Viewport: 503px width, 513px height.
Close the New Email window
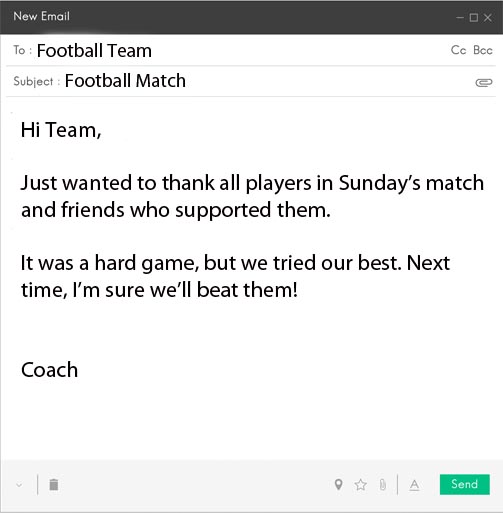[488, 17]
